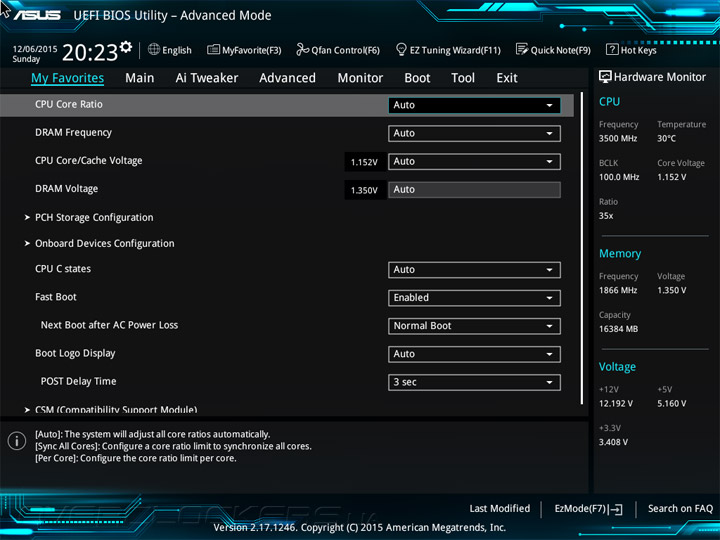Click the Qfan Control fan icon
Image resolution: width=720 pixels, height=540 pixels.
[302, 49]
